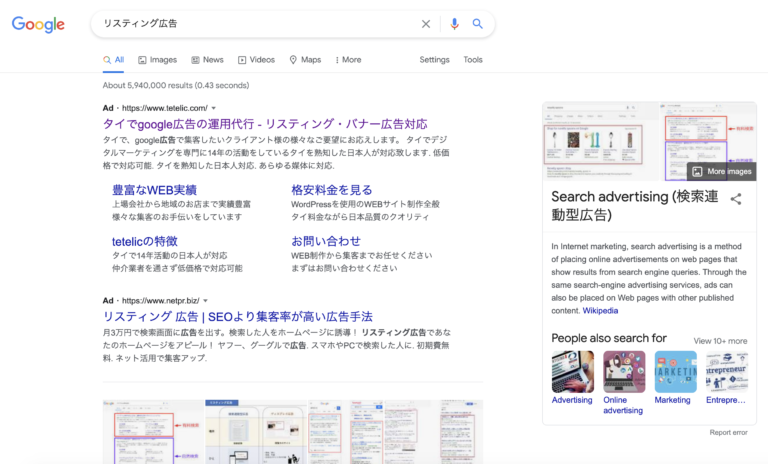
Task: Open the タイでgoogle広告の運用代行 ad headline
Action: click(x=265, y=124)
